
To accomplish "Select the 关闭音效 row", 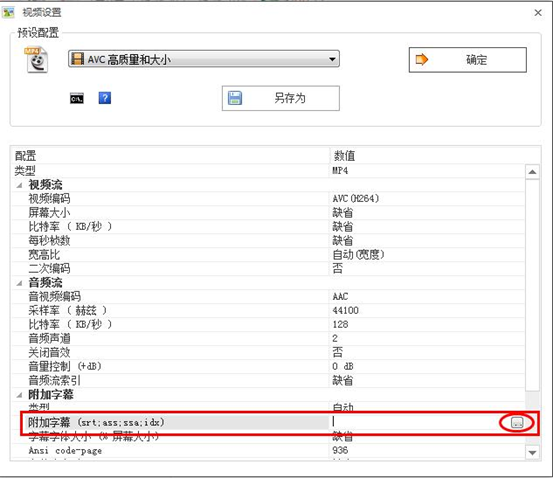I will [x=268, y=352].
